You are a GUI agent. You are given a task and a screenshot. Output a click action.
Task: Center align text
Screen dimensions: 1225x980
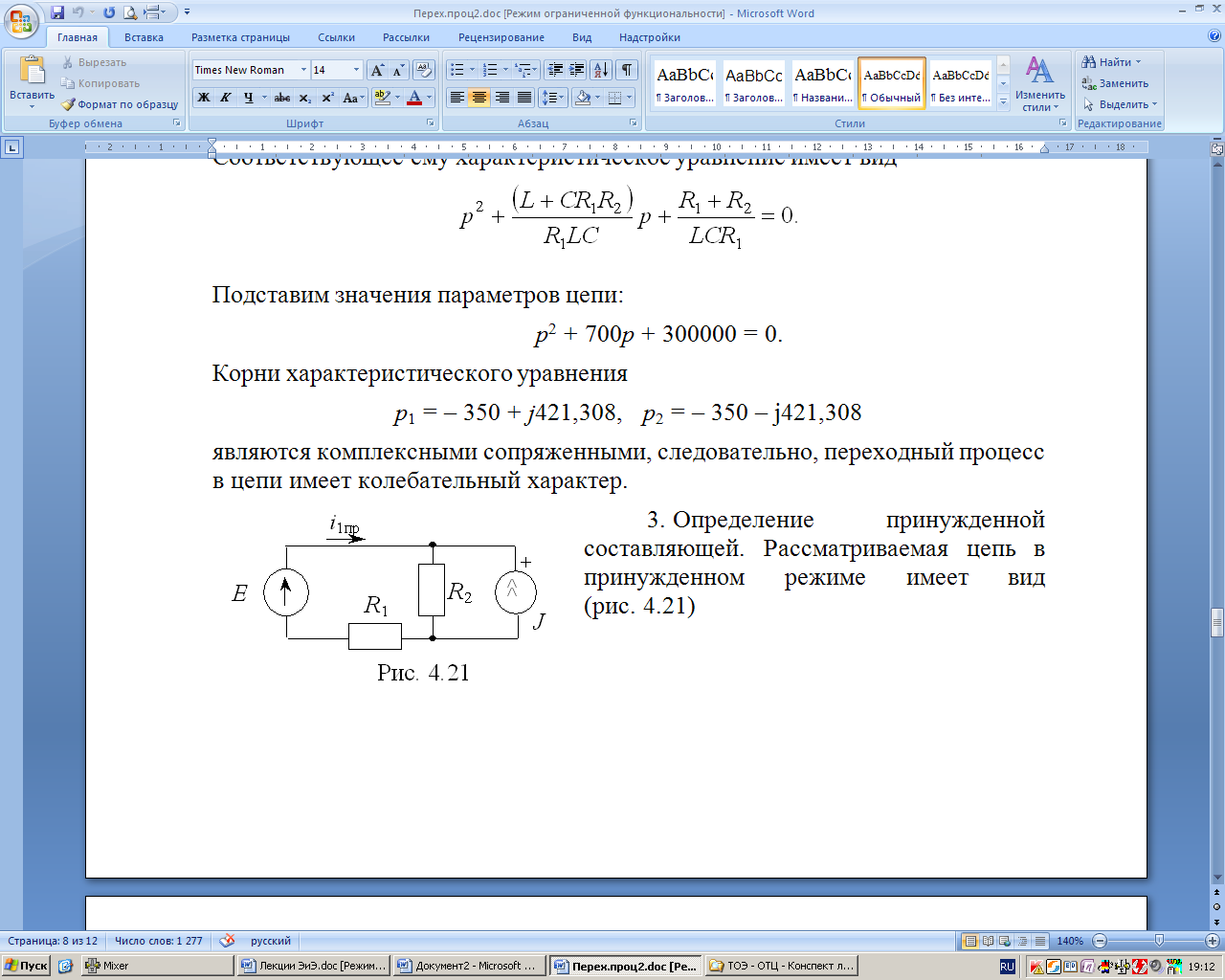tap(479, 98)
